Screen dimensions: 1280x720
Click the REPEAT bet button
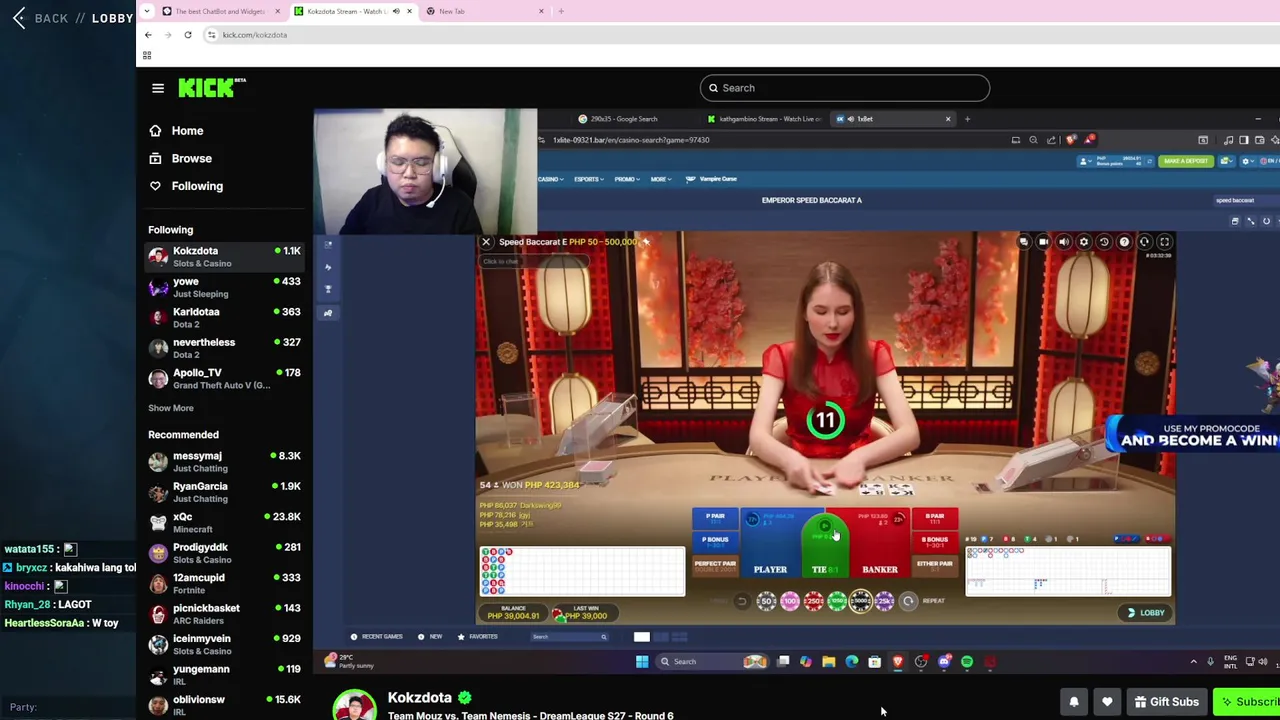tap(908, 601)
